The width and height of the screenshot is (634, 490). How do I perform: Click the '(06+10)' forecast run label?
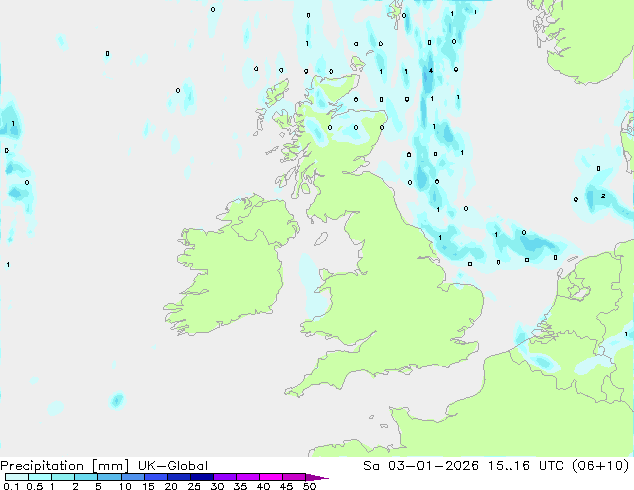pyautogui.click(x=601, y=466)
